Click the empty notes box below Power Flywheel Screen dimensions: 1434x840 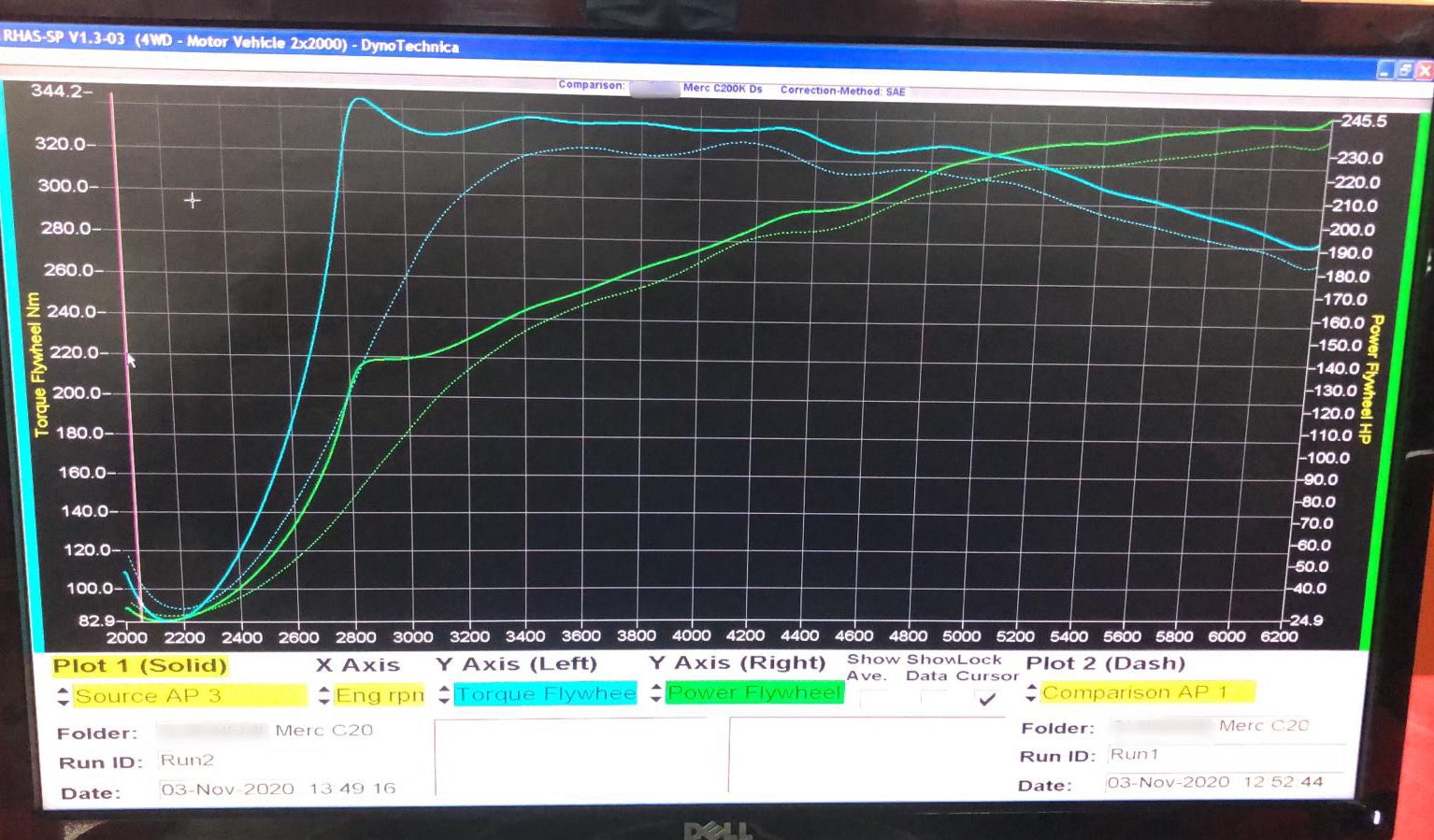click(867, 755)
